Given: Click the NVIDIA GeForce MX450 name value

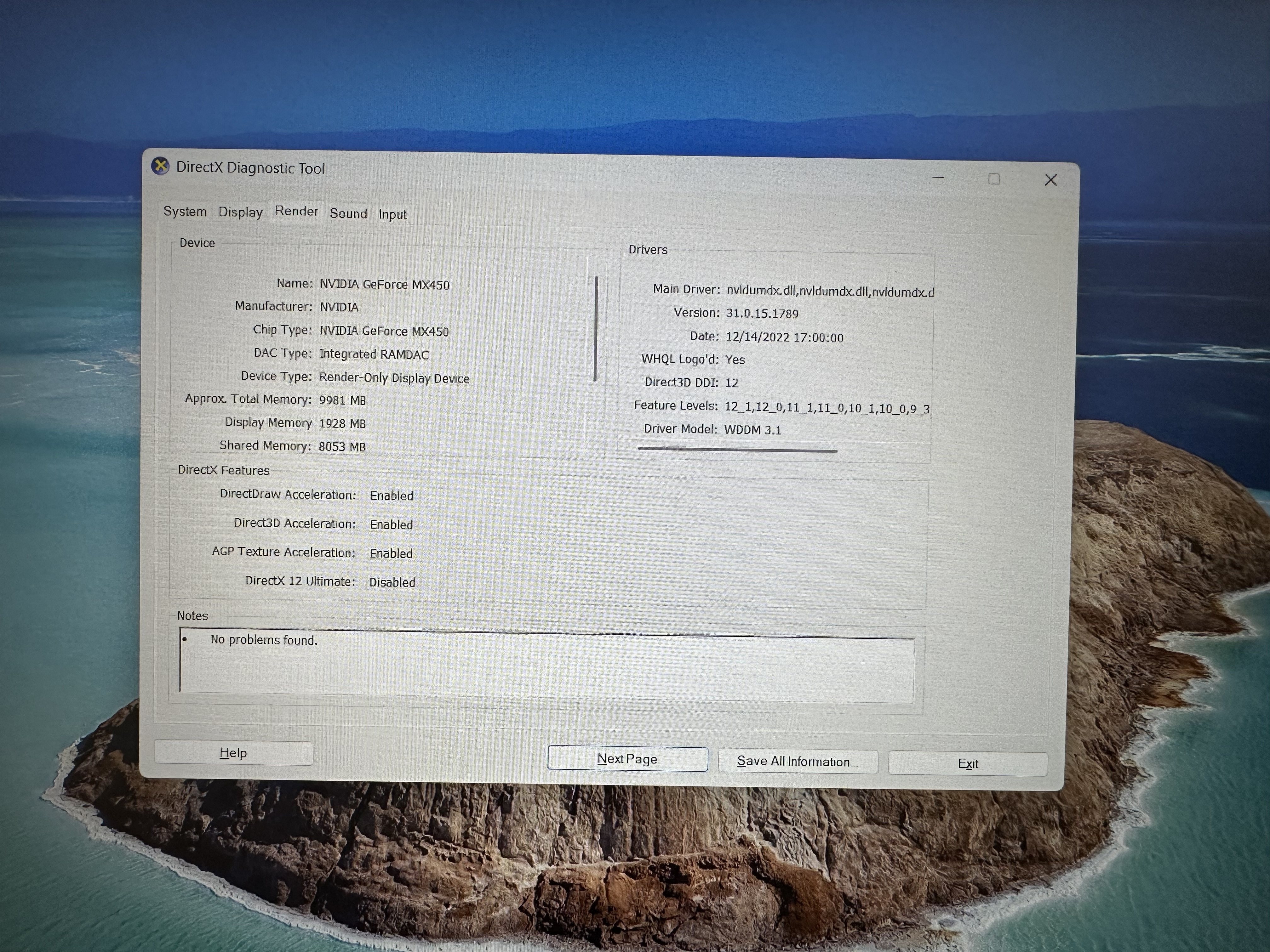Looking at the screenshot, I should click(x=384, y=285).
